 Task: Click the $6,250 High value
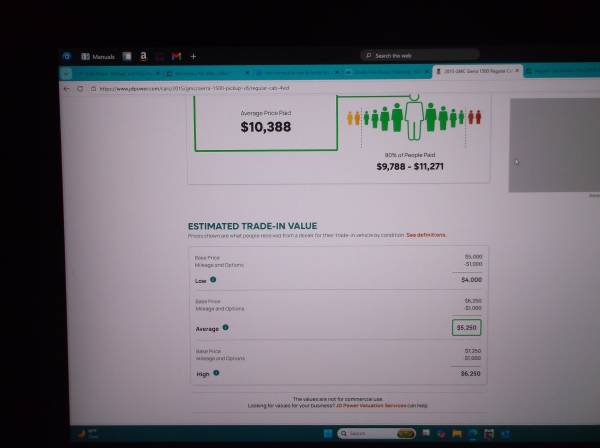(470, 373)
